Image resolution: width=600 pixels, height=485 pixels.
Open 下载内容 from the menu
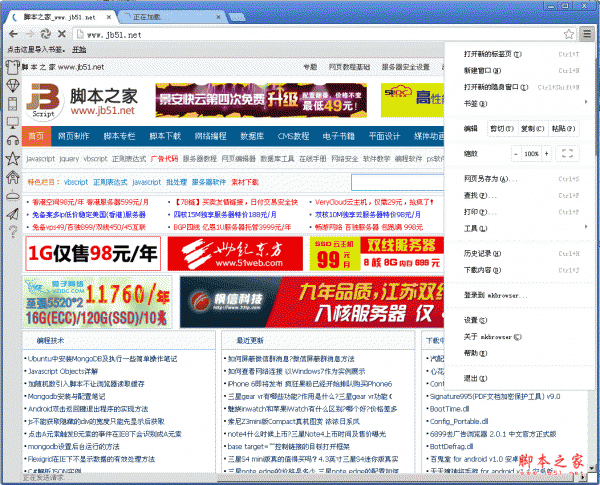520,270
